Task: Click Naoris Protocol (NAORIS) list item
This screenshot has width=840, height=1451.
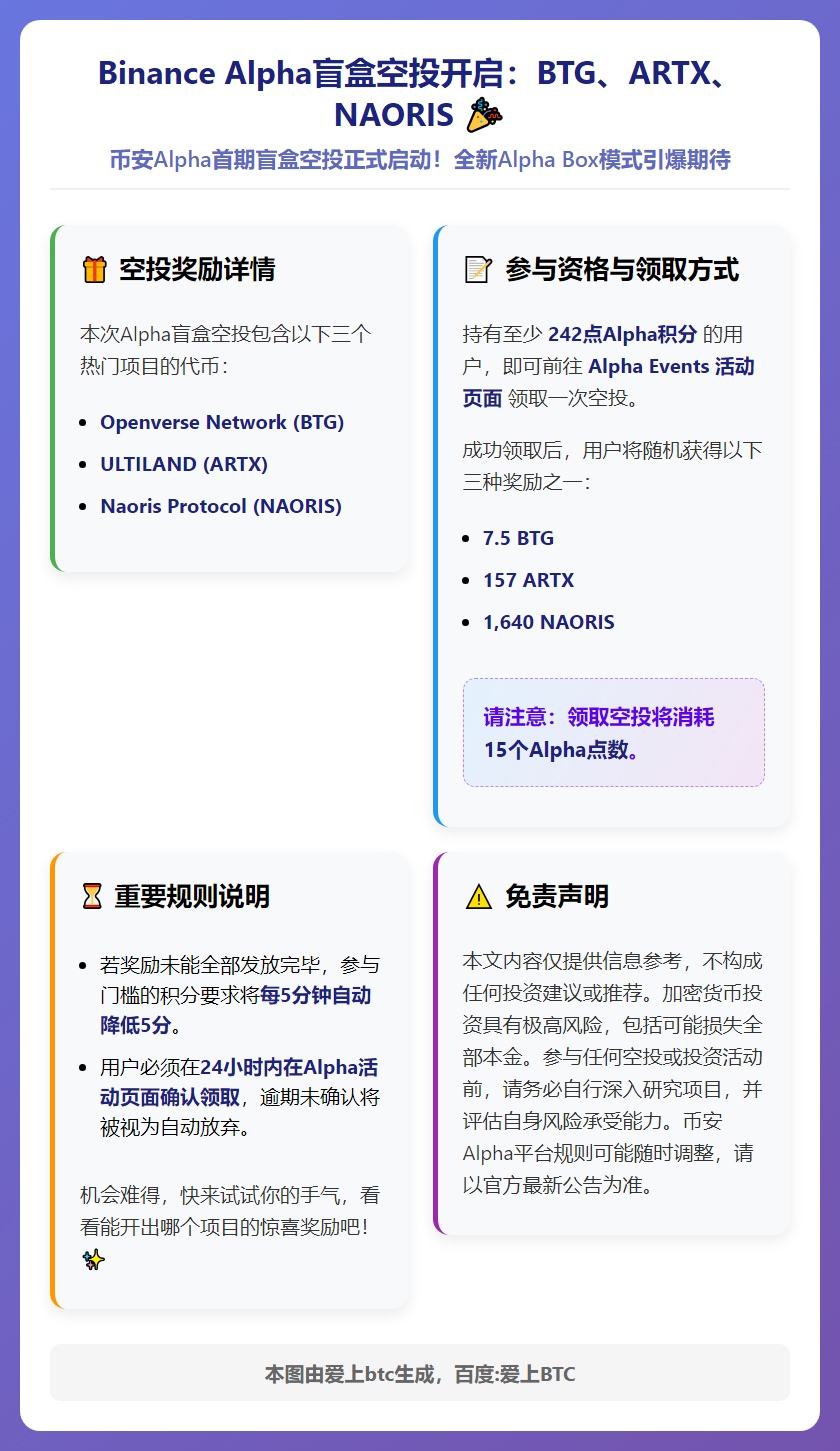Action: [221, 506]
